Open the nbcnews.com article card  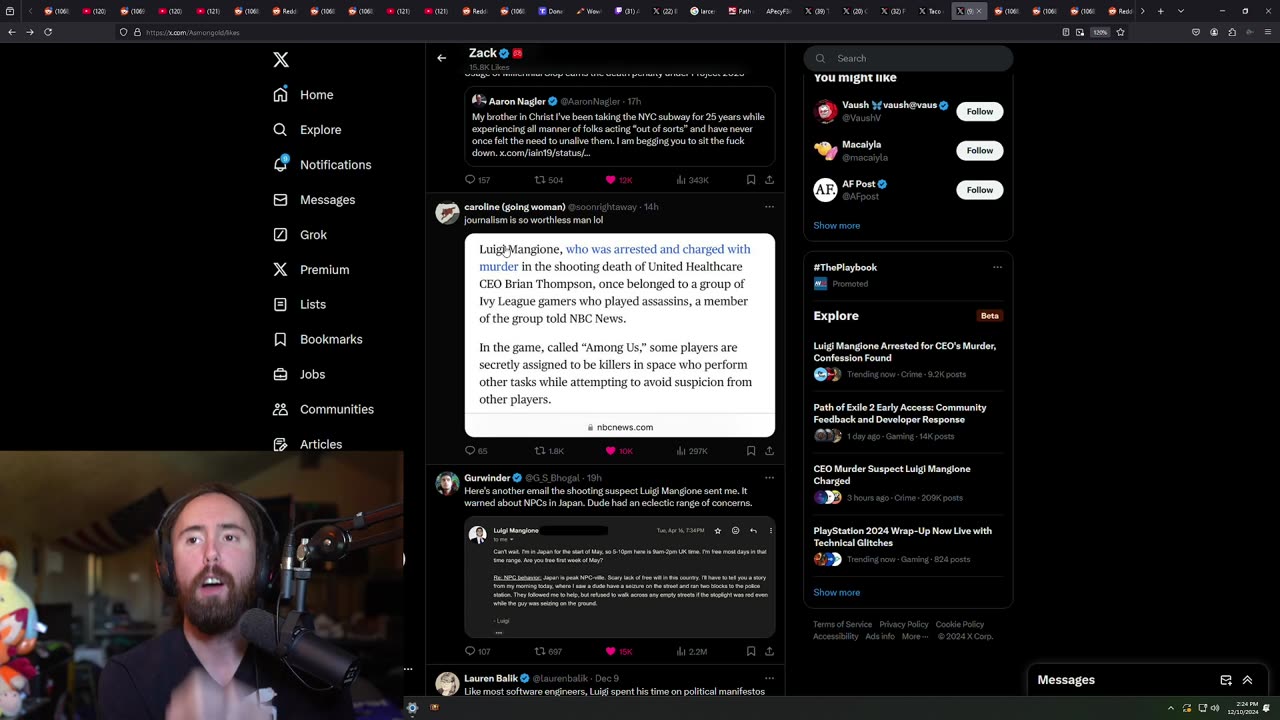(619, 335)
